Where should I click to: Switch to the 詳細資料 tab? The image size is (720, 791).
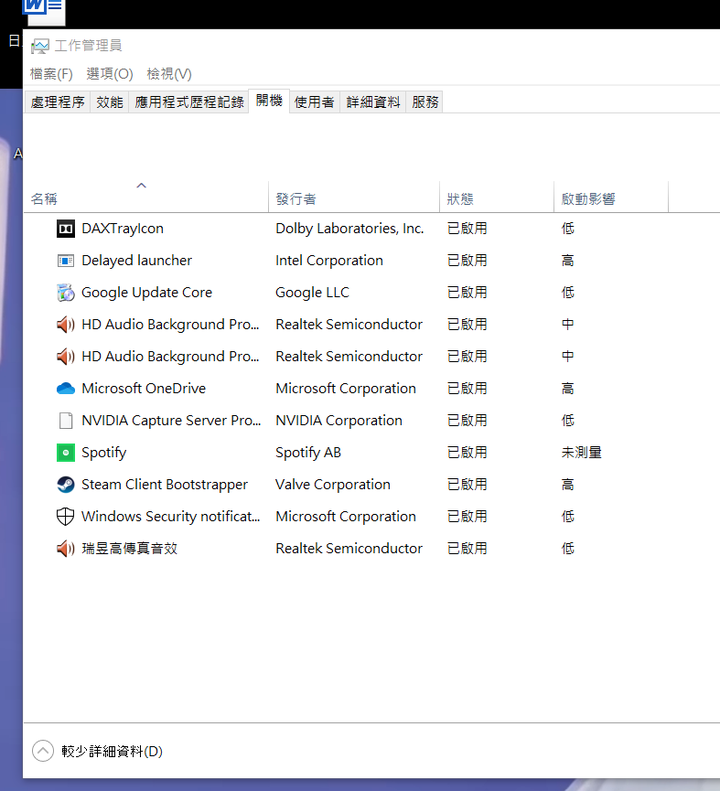coord(373,102)
